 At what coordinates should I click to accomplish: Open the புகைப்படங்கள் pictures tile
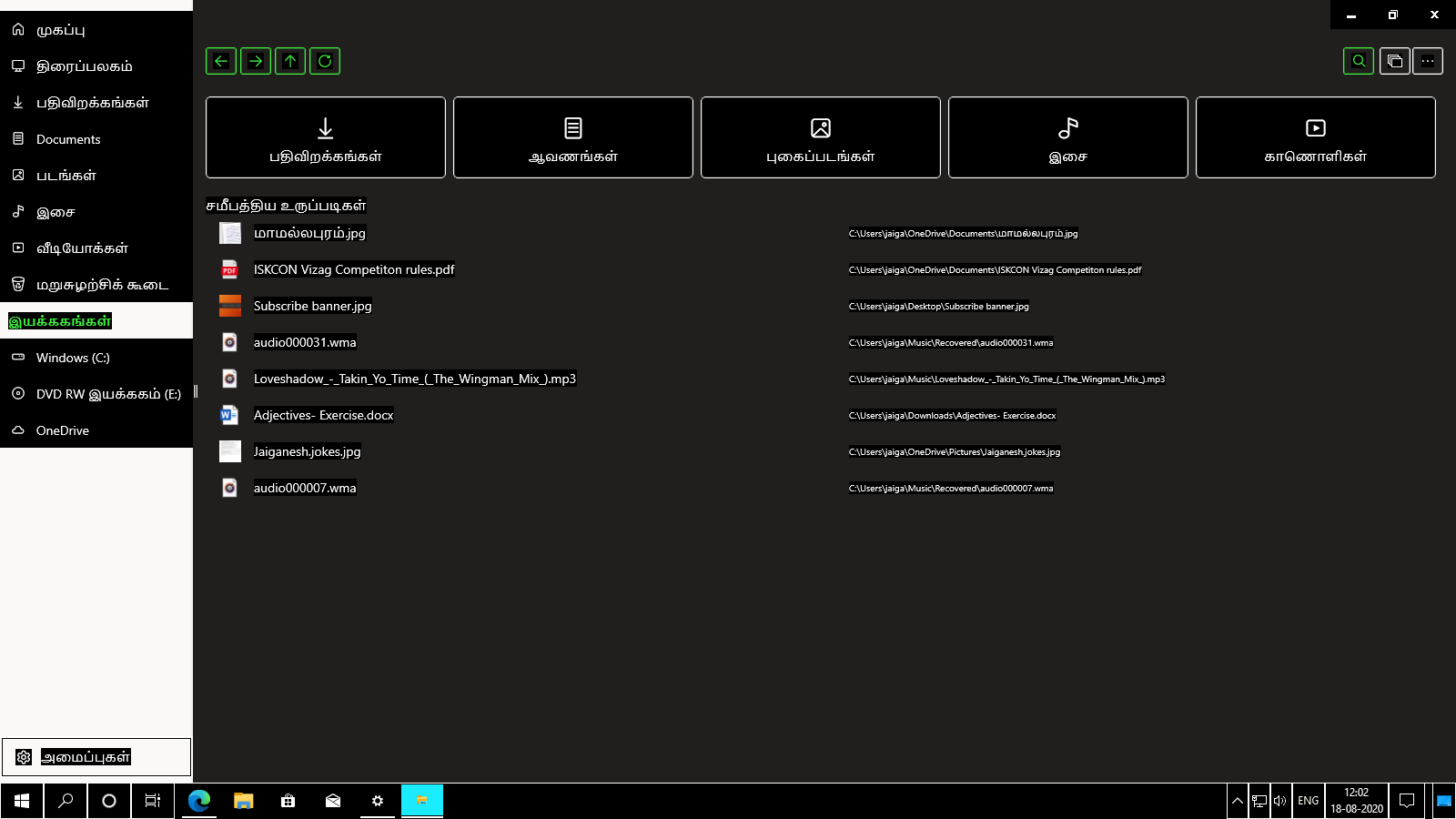(821, 137)
